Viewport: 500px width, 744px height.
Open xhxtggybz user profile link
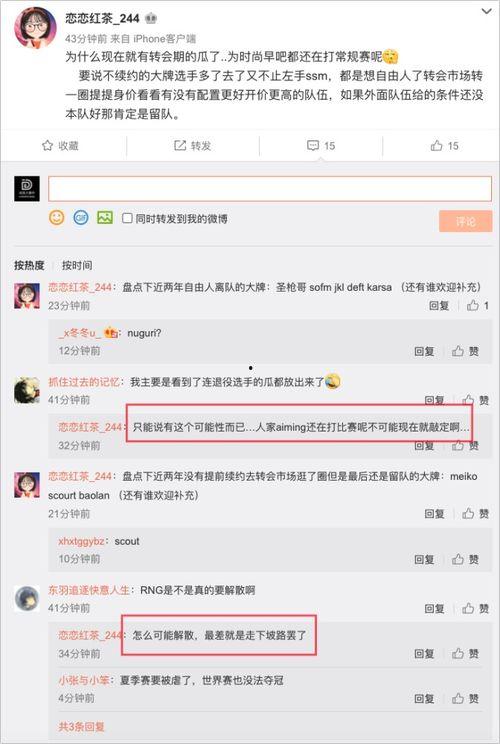(81, 541)
